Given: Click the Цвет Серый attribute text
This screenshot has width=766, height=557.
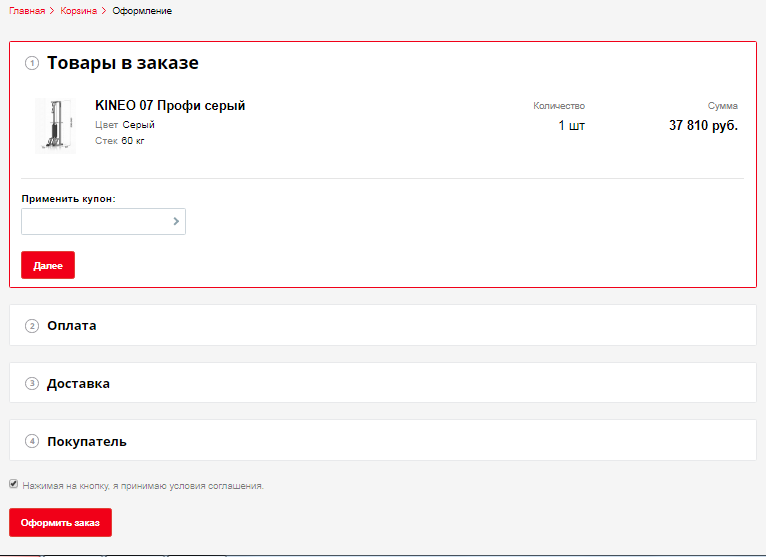Looking at the screenshot, I should tap(125, 125).
